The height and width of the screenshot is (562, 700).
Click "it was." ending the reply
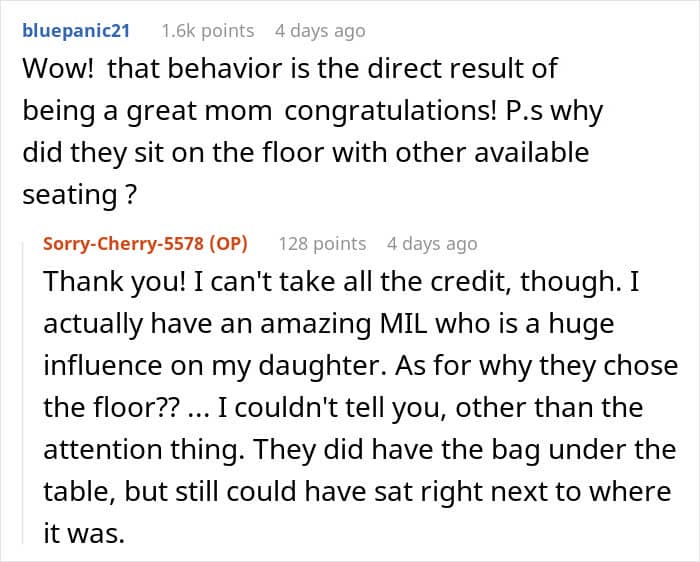[x=83, y=534]
